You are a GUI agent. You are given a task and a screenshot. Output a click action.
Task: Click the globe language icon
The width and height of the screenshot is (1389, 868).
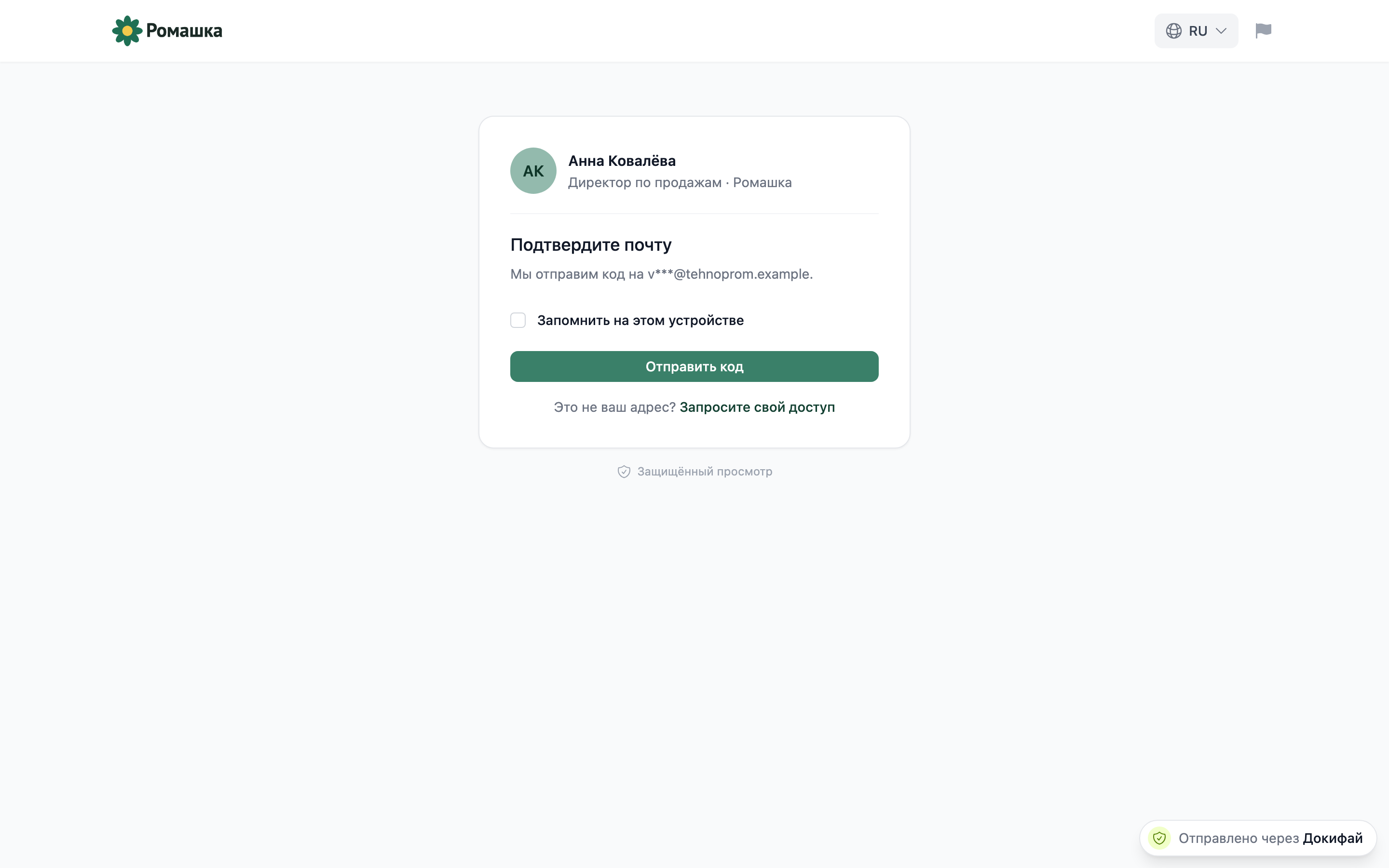pos(1174,31)
